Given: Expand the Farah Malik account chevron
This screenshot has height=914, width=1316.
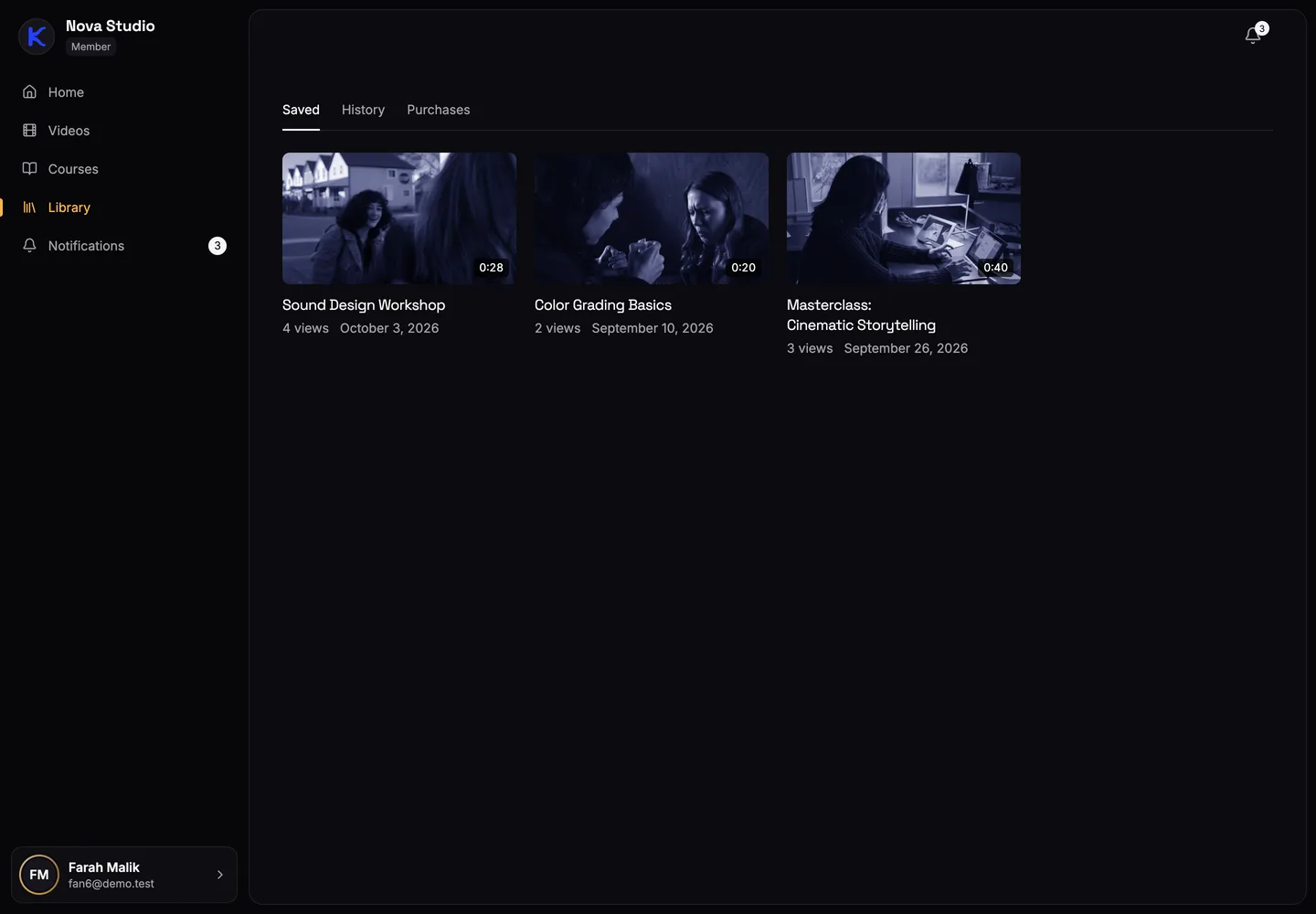Looking at the screenshot, I should pyautogui.click(x=220, y=875).
